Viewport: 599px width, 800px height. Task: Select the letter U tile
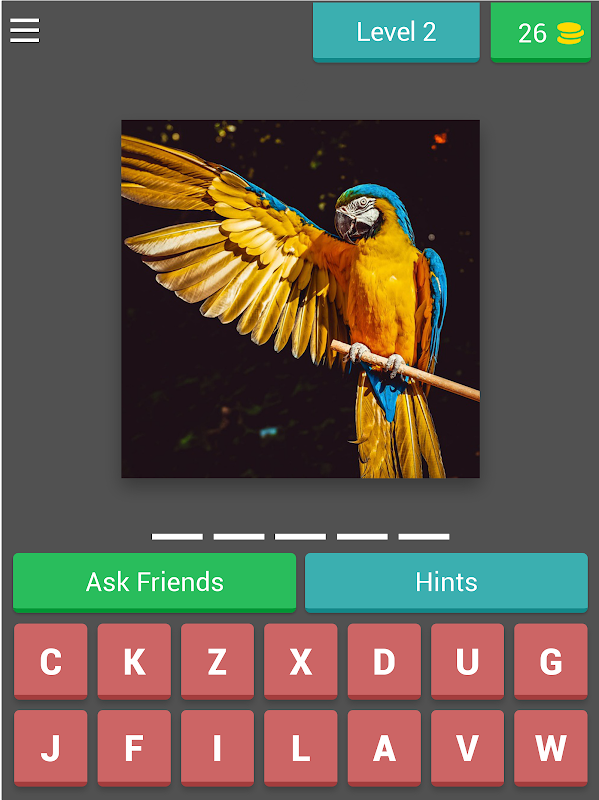click(467, 661)
